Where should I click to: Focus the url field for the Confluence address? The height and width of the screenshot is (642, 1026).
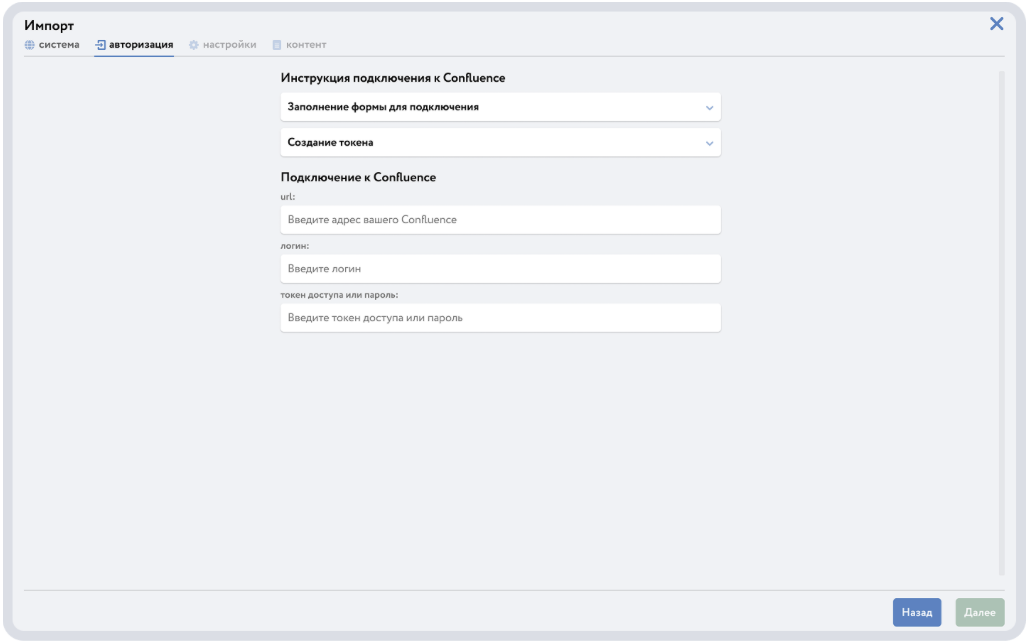501,220
